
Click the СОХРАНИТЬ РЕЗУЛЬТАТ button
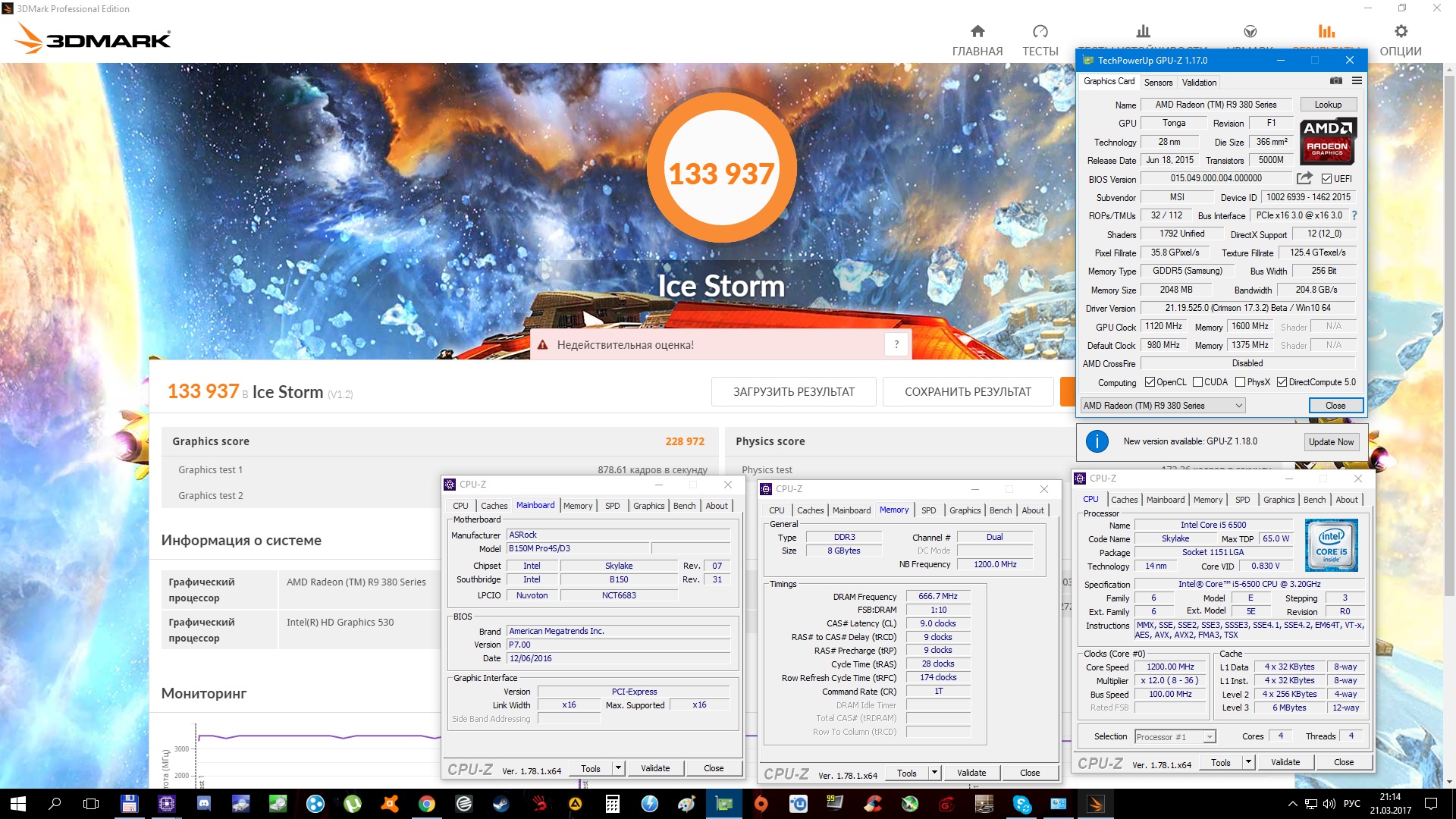coord(968,392)
